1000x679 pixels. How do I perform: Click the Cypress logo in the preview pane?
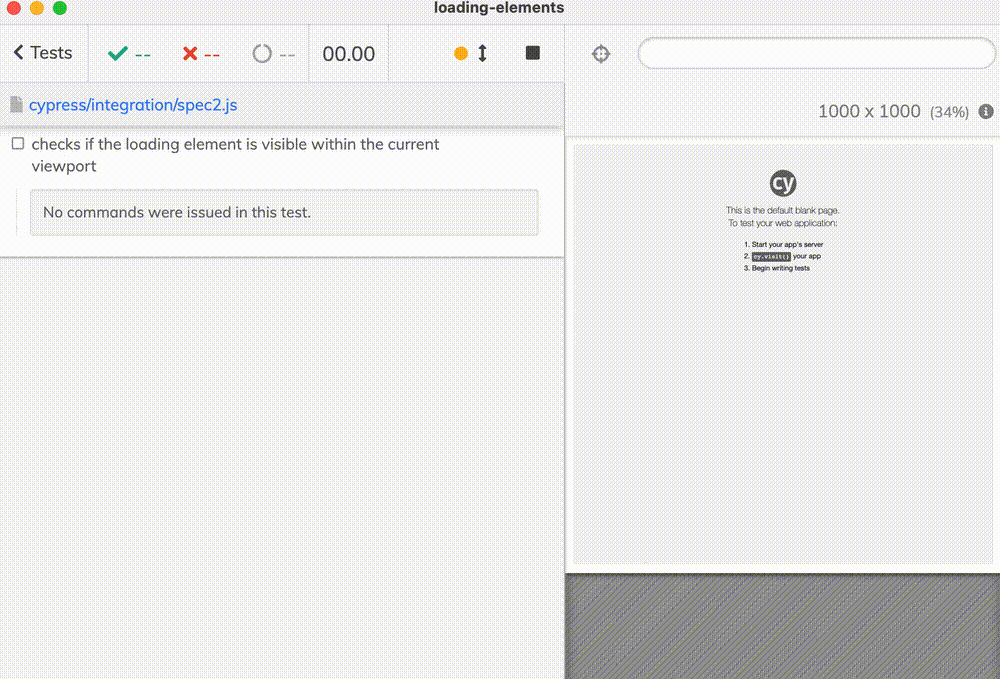click(x=783, y=184)
